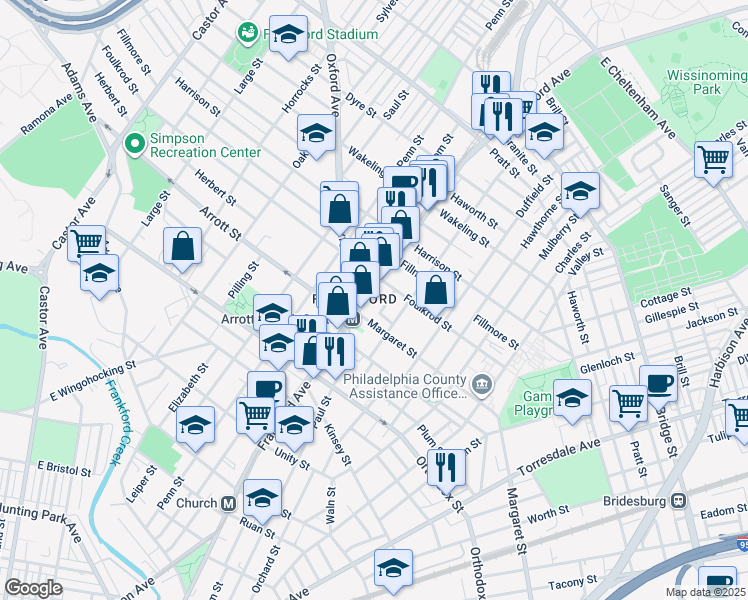Select the school marker near Elizabeth St
The image size is (748, 600).
pyautogui.click(x=195, y=425)
